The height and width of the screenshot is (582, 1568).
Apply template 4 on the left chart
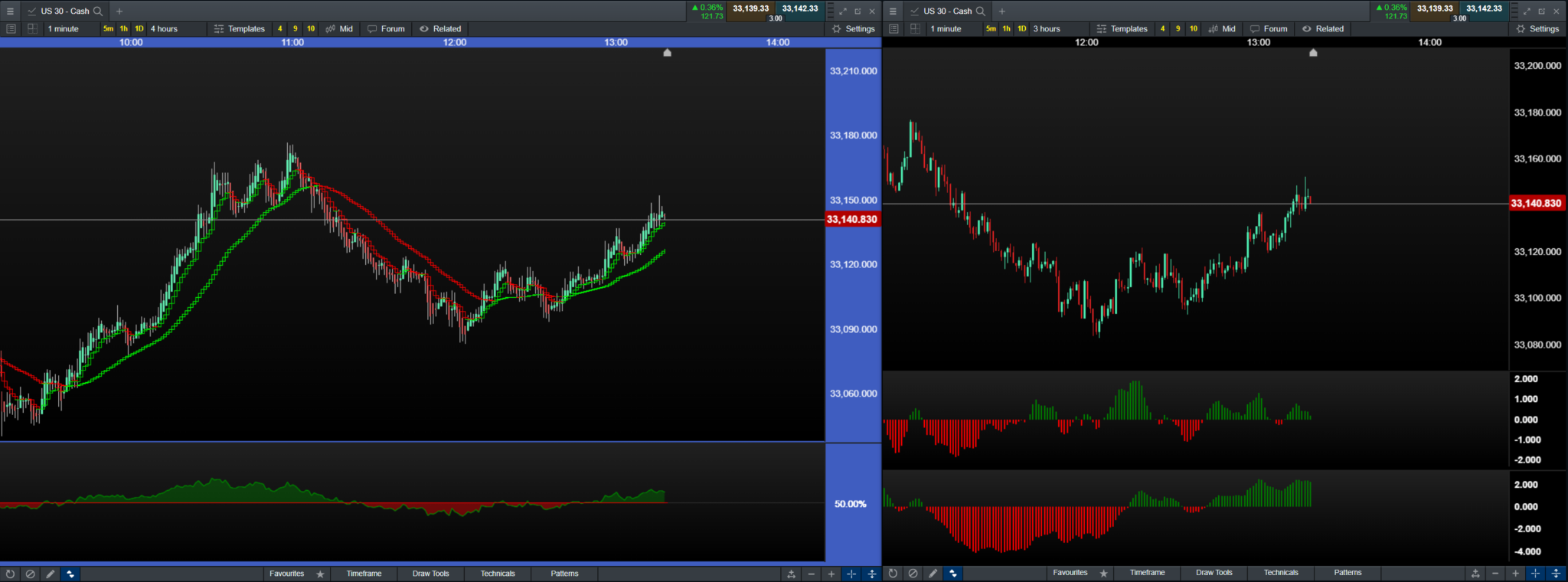280,29
